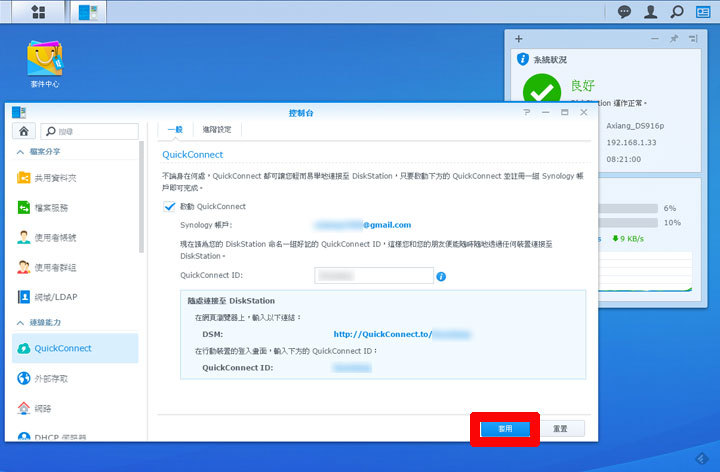Click the Axiang_DS916p server name text

[x=635, y=125]
